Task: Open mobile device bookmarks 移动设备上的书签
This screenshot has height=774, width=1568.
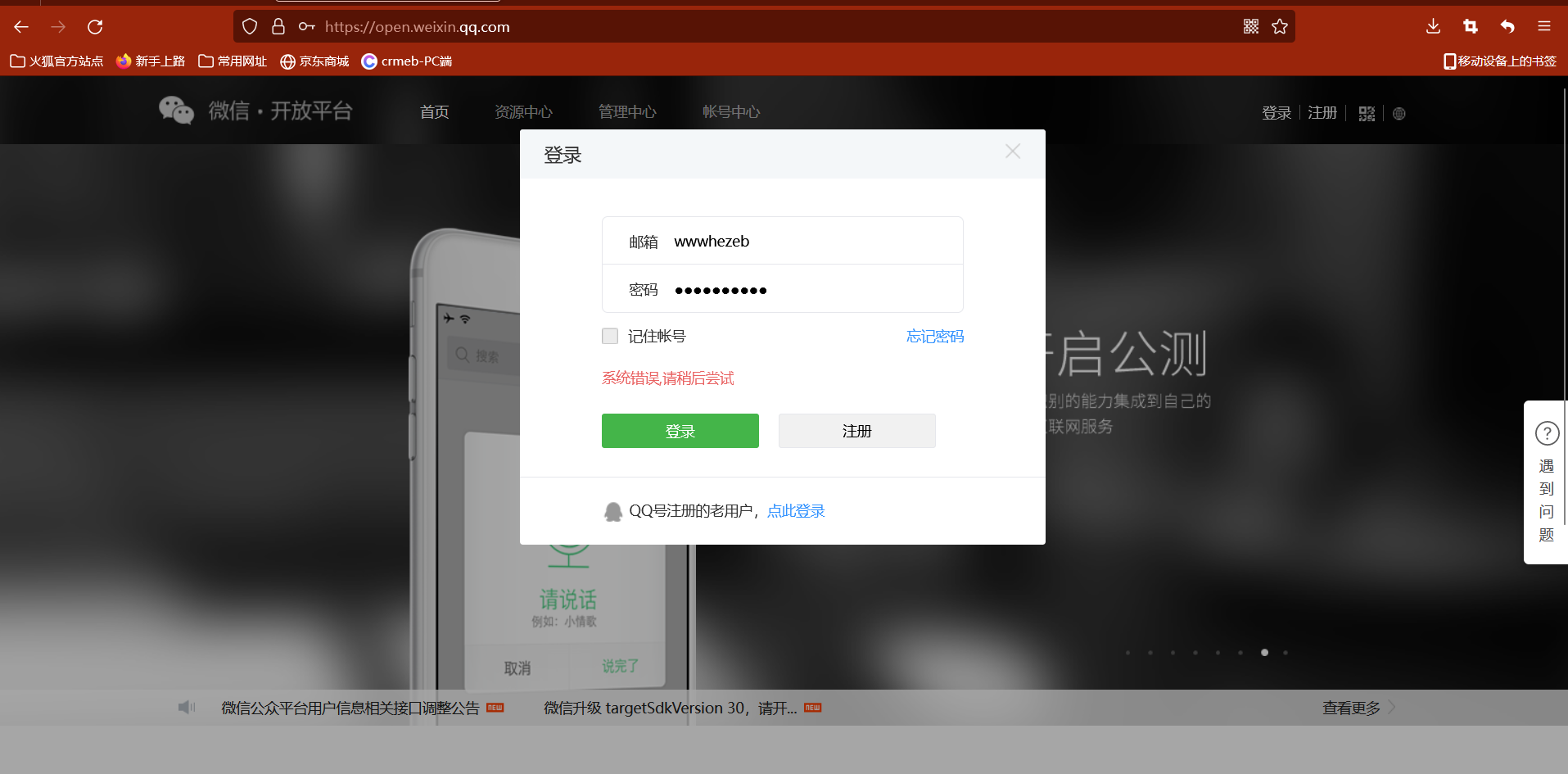Action: click(x=1500, y=61)
